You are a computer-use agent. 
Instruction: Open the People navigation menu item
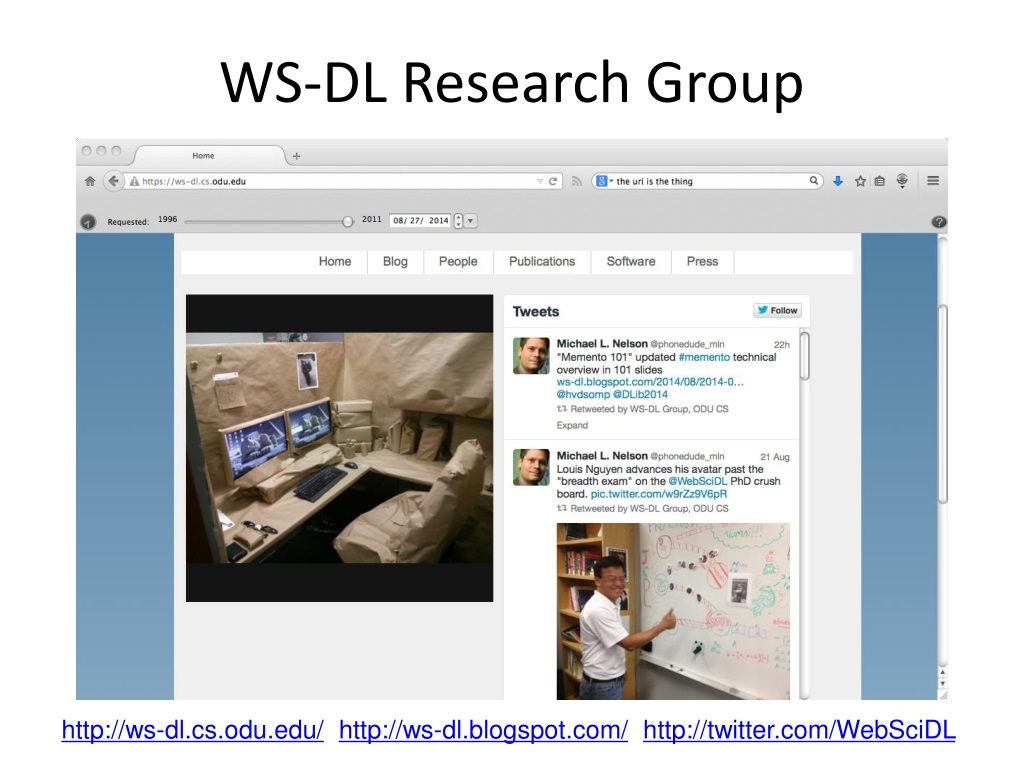point(458,261)
